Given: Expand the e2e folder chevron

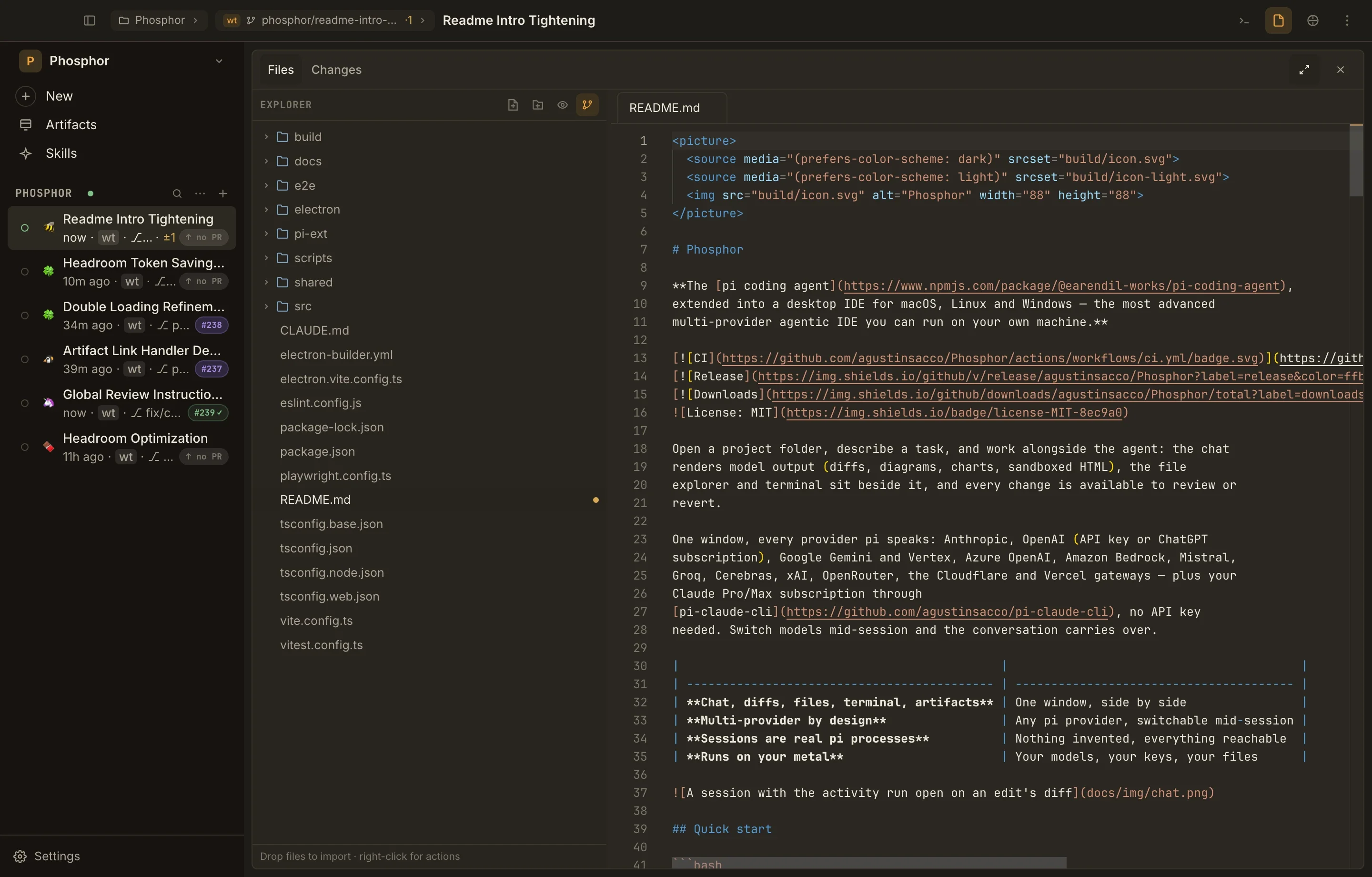Looking at the screenshot, I should coord(266,185).
